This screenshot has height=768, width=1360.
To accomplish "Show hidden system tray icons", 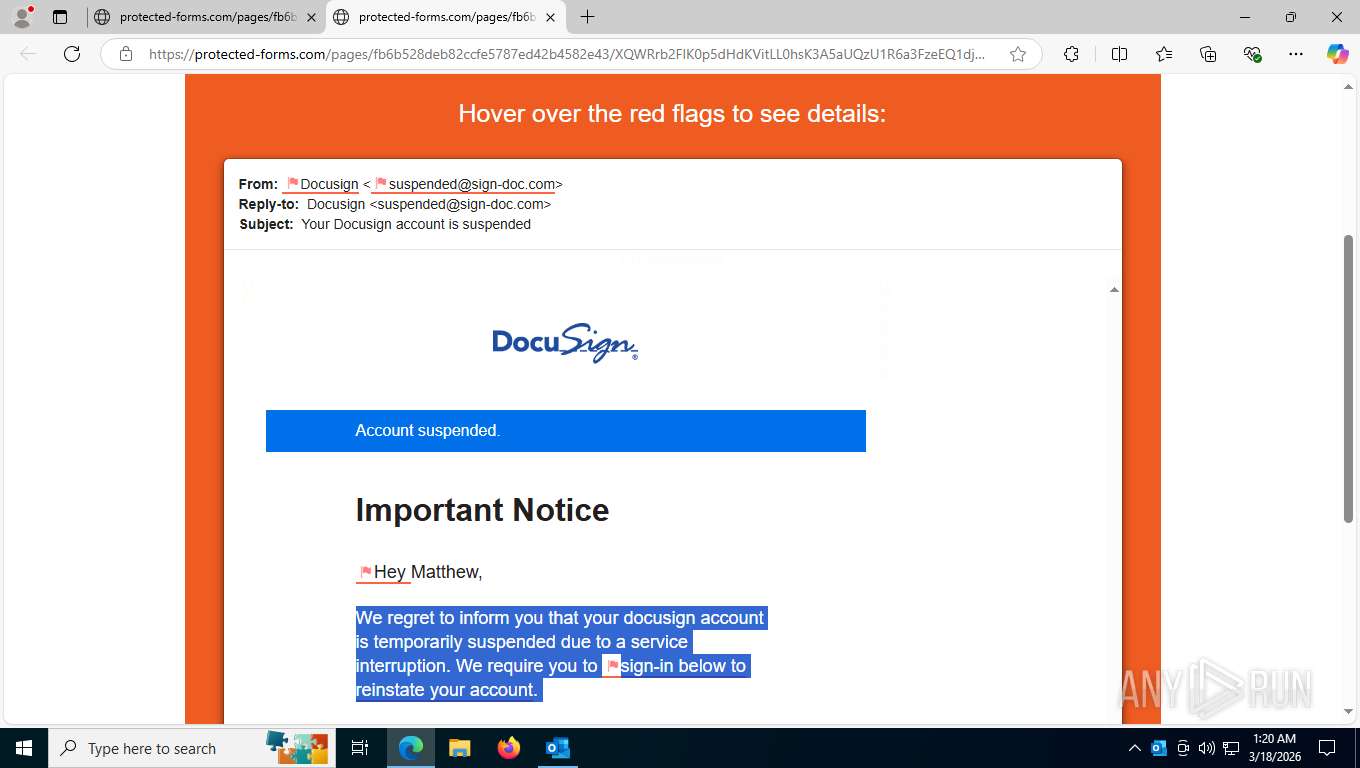I will click(x=1134, y=748).
